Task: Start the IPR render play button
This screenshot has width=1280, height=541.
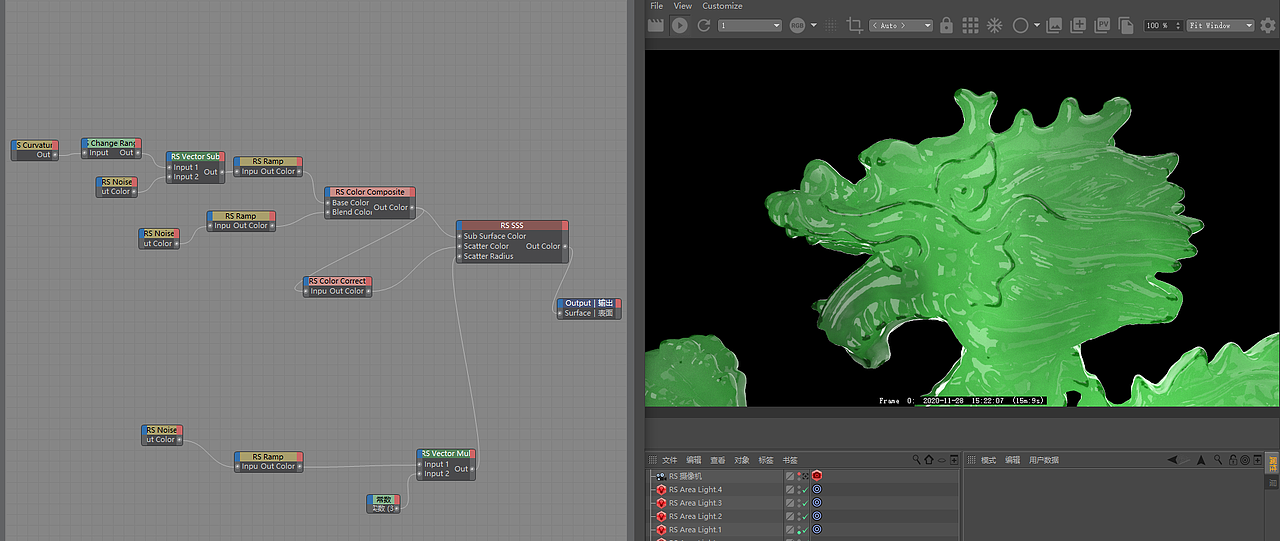Action: 680,25
